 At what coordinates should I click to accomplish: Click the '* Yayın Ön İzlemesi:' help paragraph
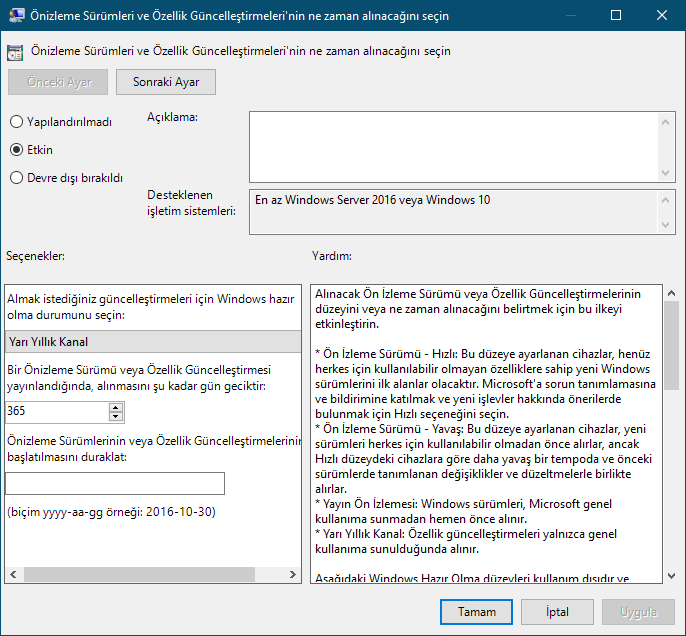(x=463, y=511)
